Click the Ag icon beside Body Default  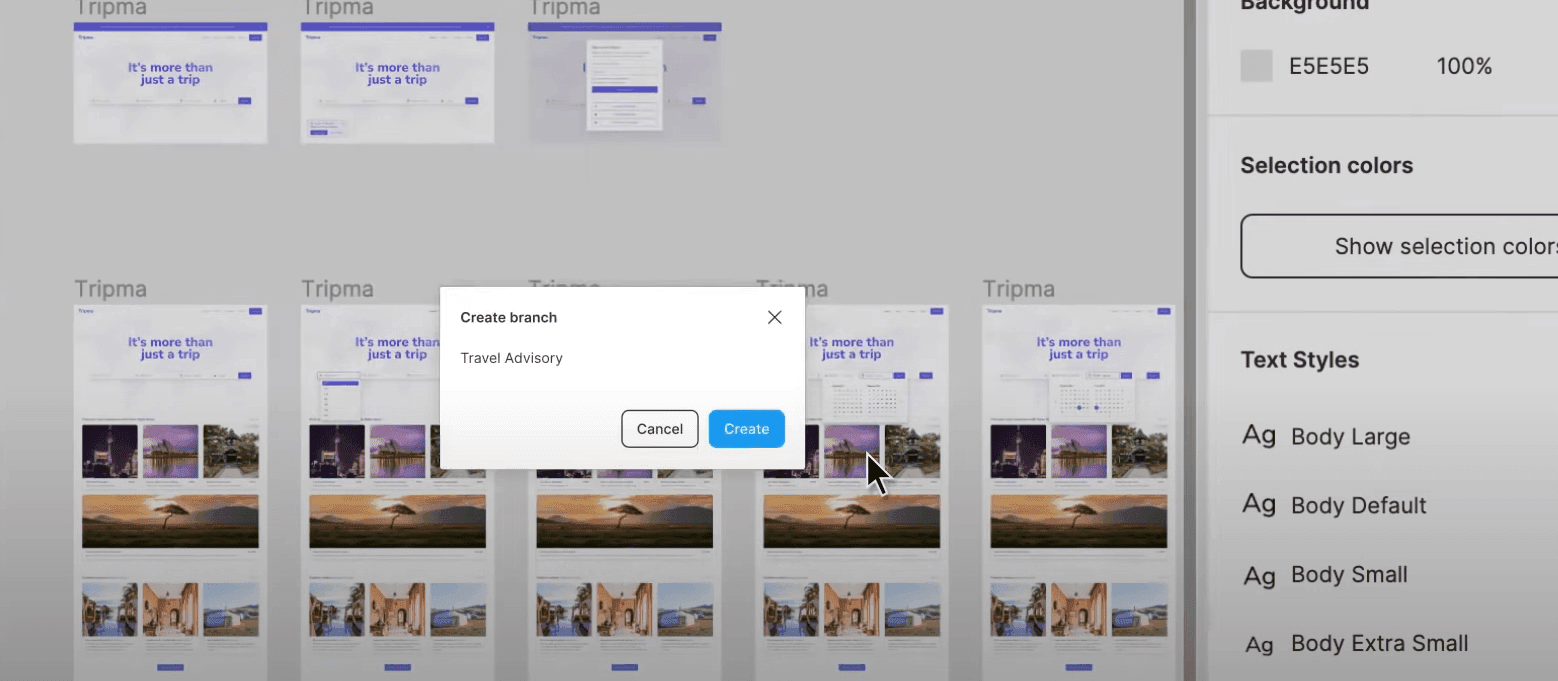pos(1259,505)
